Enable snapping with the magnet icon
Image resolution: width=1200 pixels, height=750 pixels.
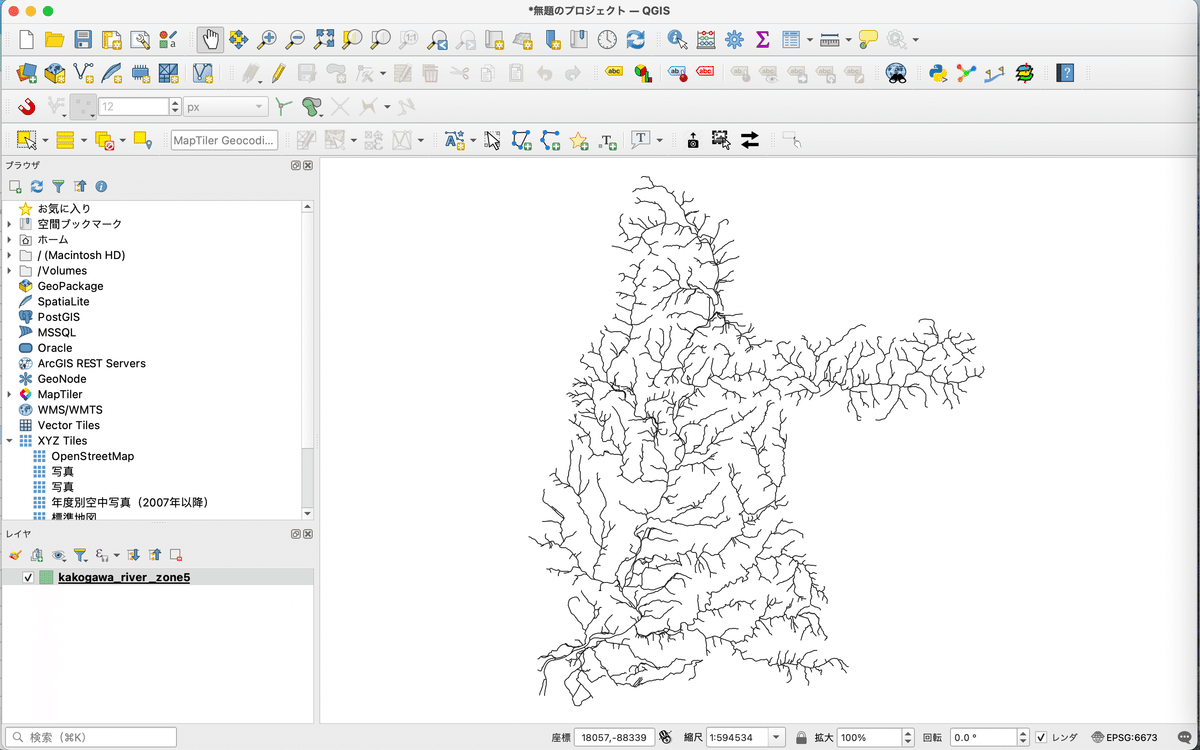click(x=27, y=106)
